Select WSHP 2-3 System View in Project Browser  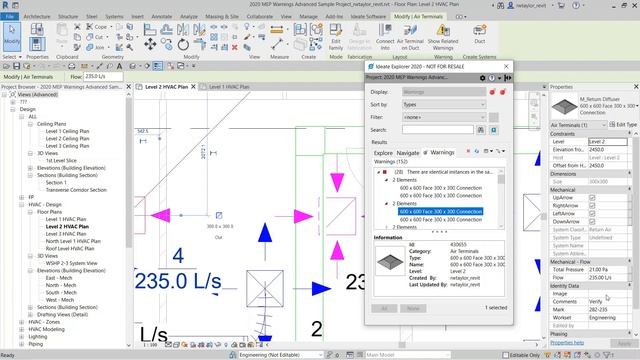[x=71, y=263]
